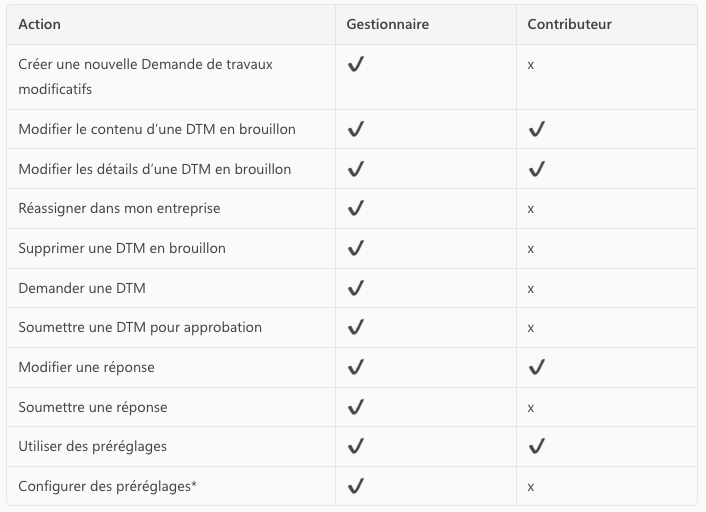Click Gestionnaire checkmark for Créer une nouvelle Demande
This screenshot has height=512, width=706.
click(x=355, y=64)
